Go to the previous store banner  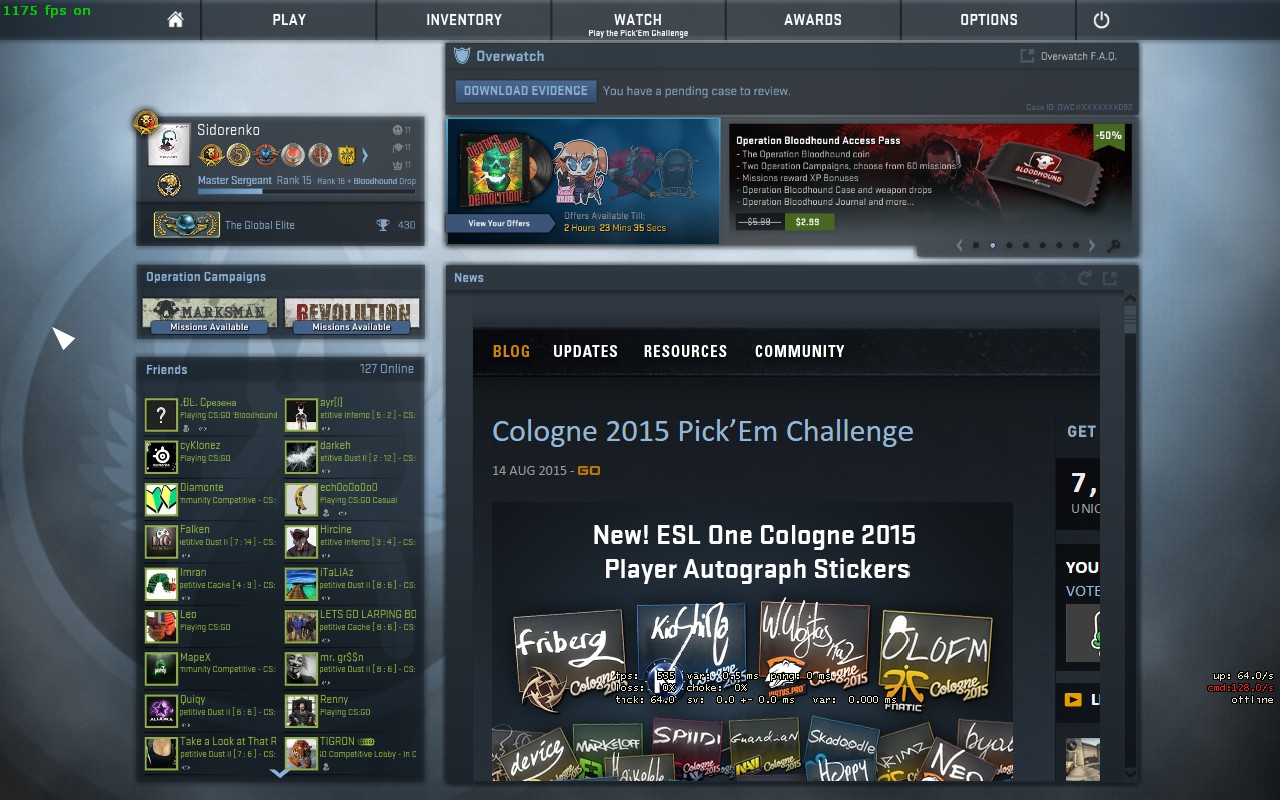pyautogui.click(x=960, y=246)
